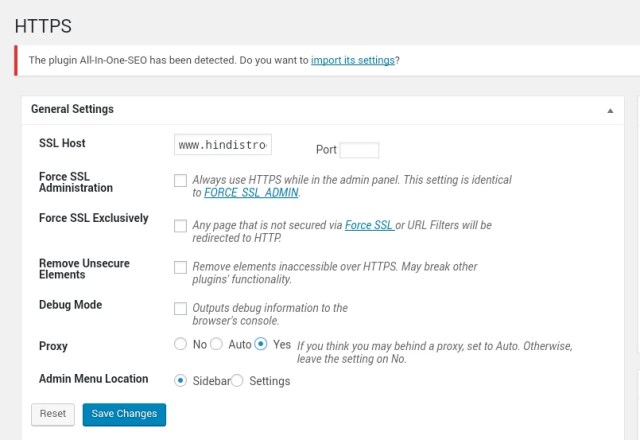Click the Save Changes button
The height and width of the screenshot is (440, 640).
[124, 414]
